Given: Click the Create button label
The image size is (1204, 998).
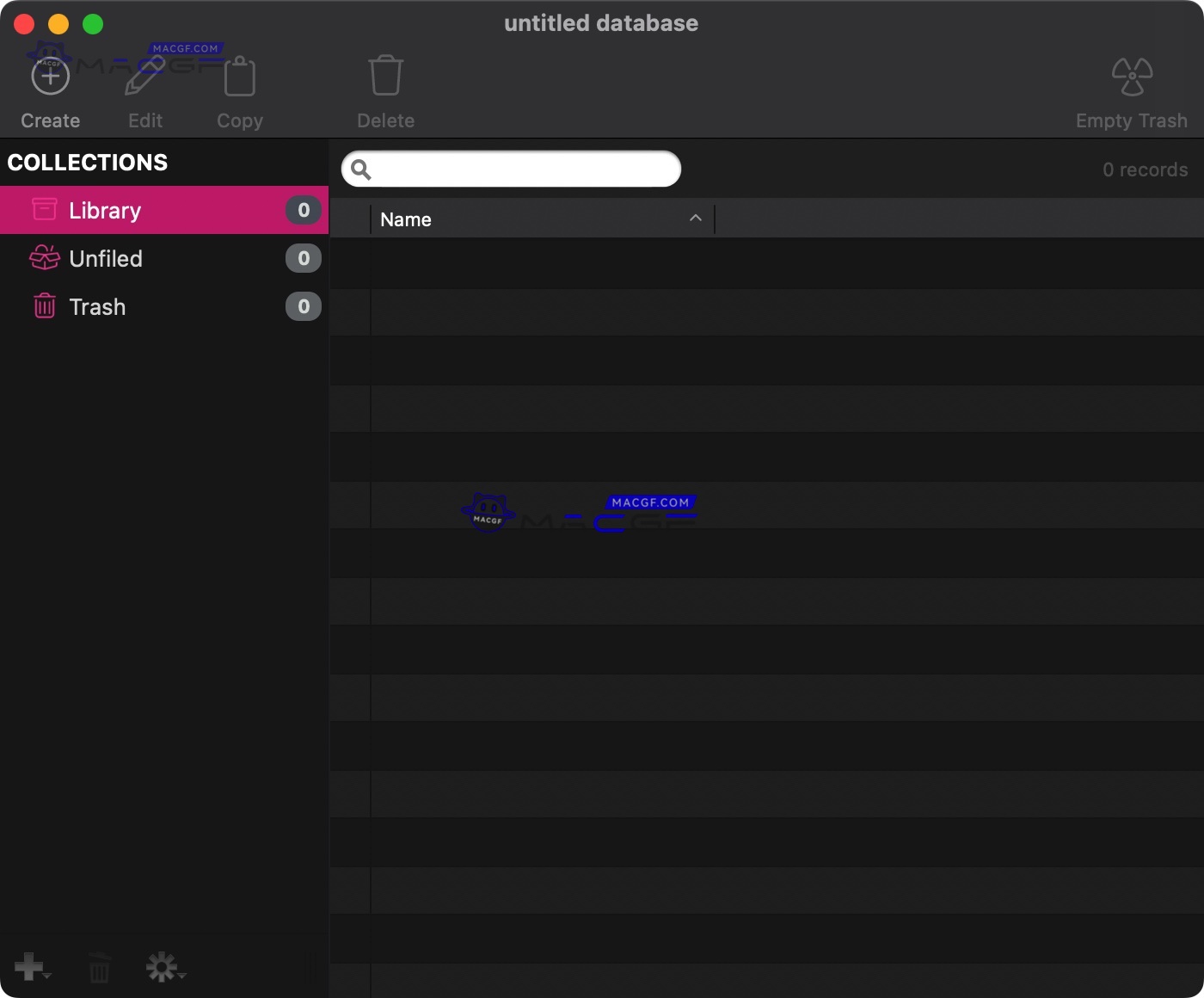Looking at the screenshot, I should coord(50,120).
